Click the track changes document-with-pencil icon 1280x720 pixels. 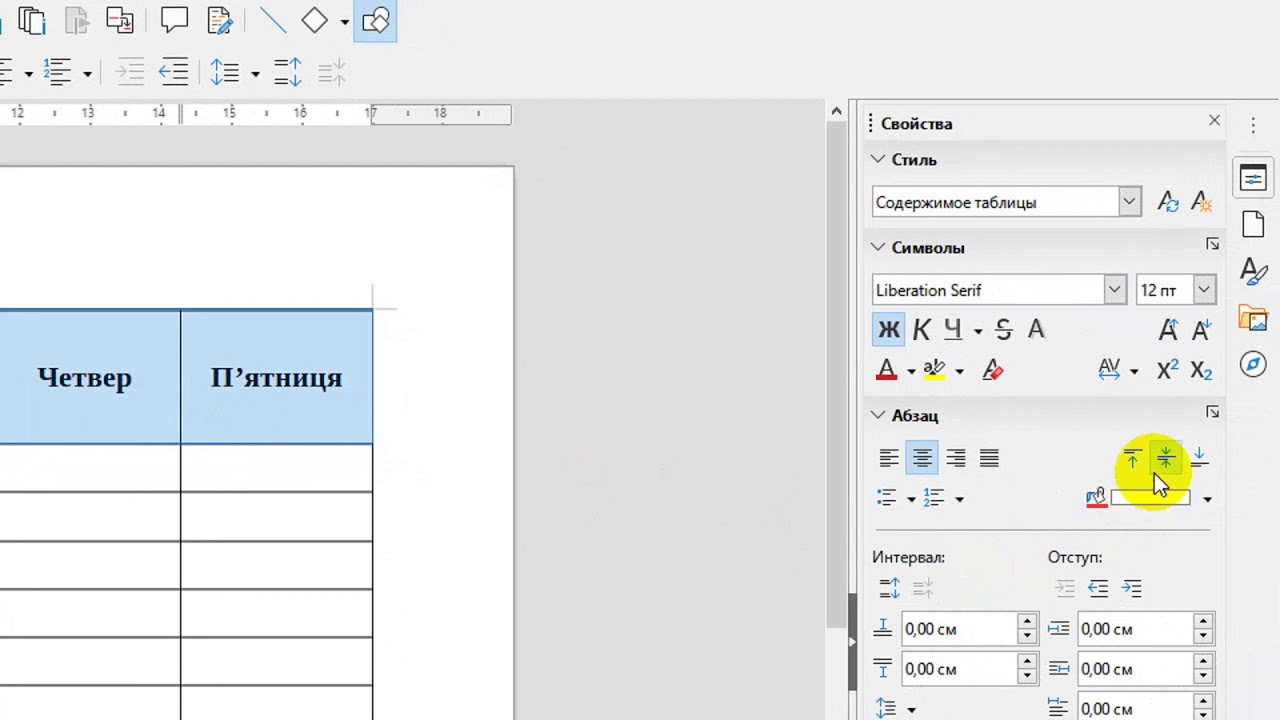click(220, 20)
